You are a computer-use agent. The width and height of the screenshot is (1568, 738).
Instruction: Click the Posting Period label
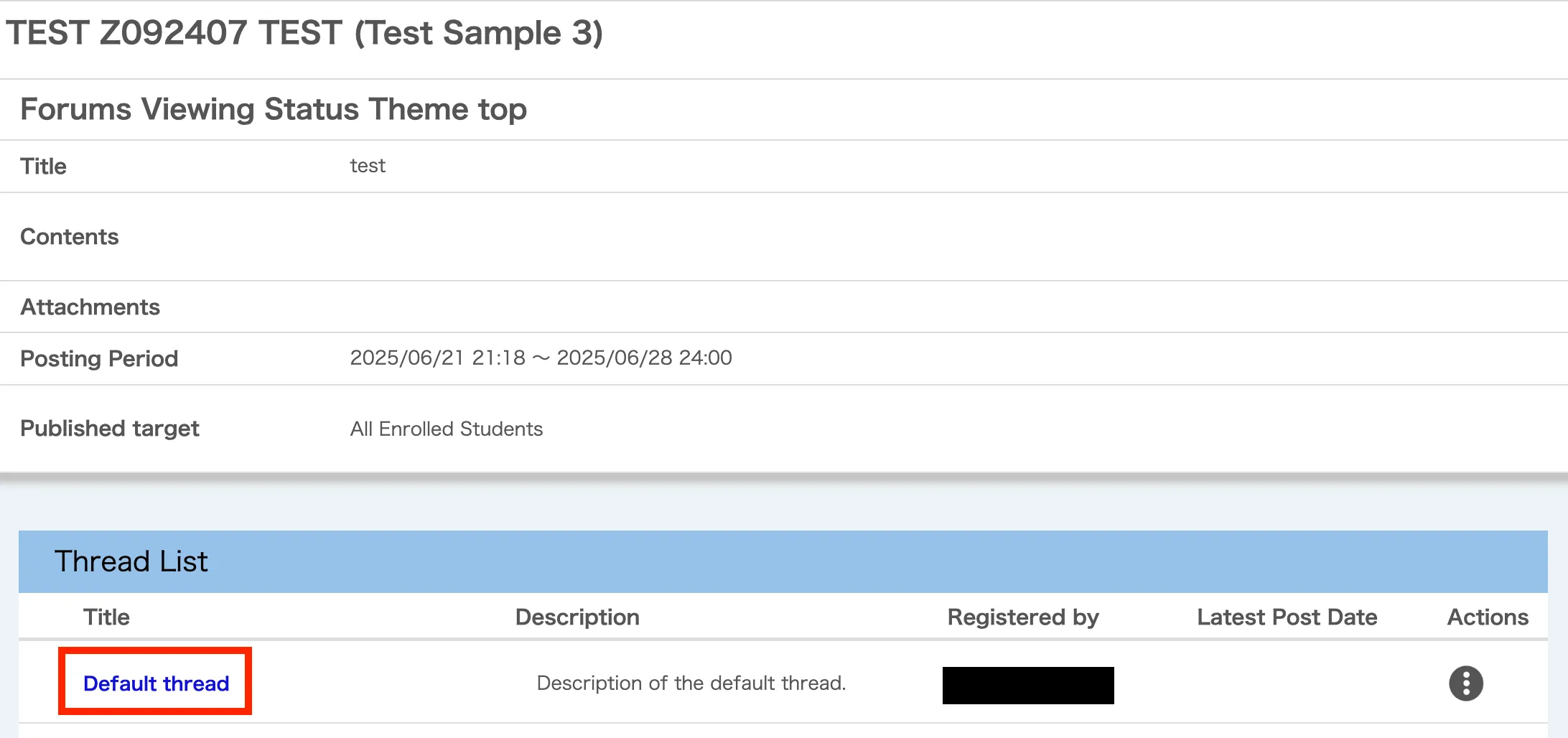[99, 358]
